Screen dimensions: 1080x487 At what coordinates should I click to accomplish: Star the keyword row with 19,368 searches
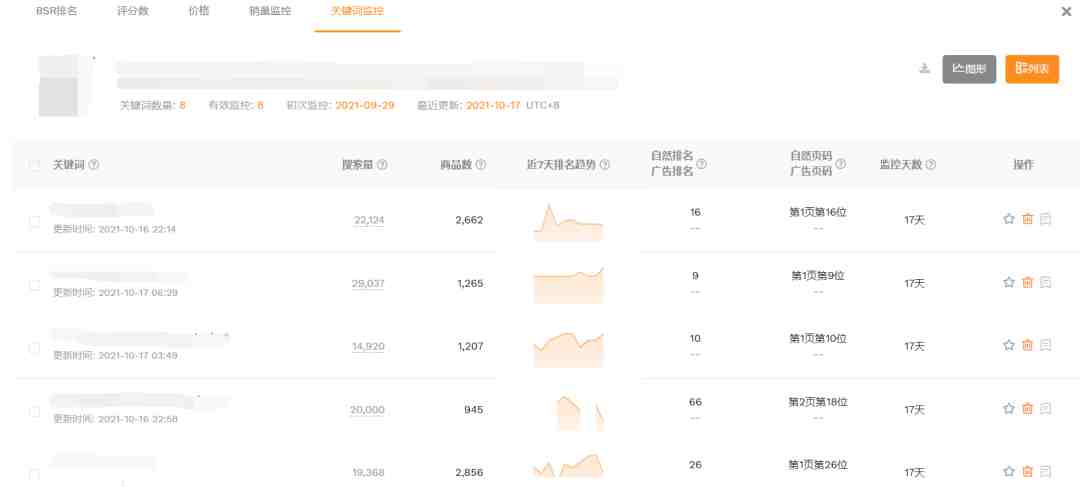coord(1009,472)
